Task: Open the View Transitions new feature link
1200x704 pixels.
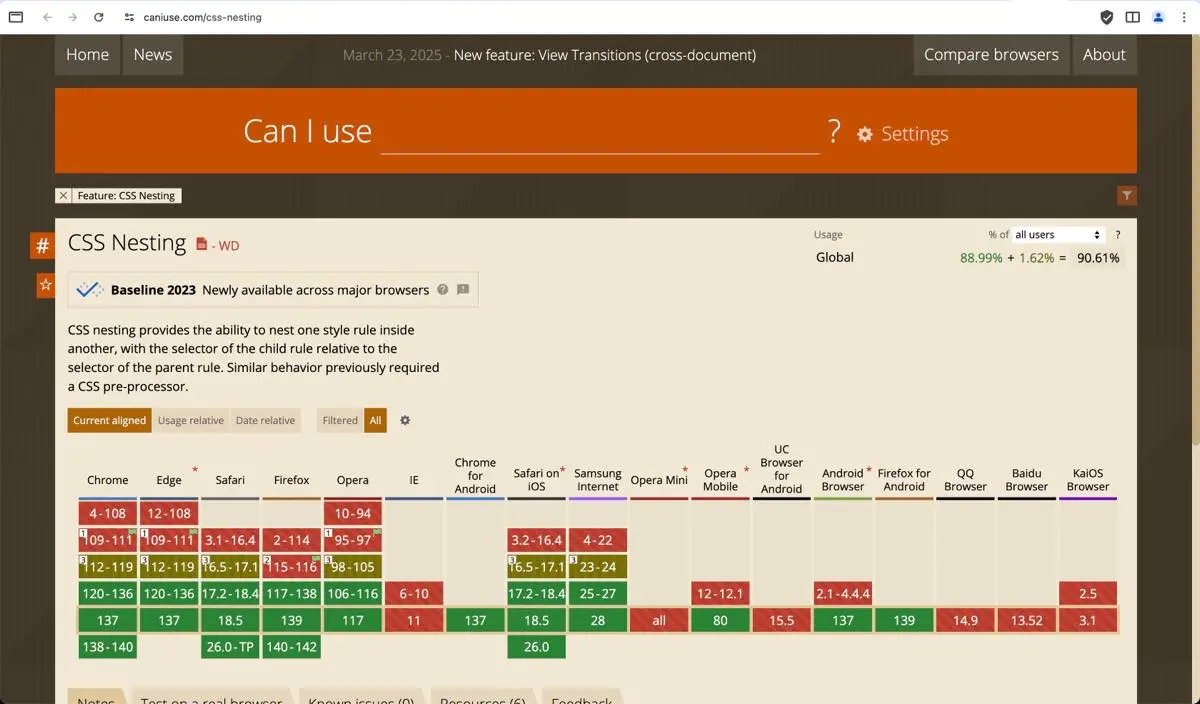Action: coord(604,55)
